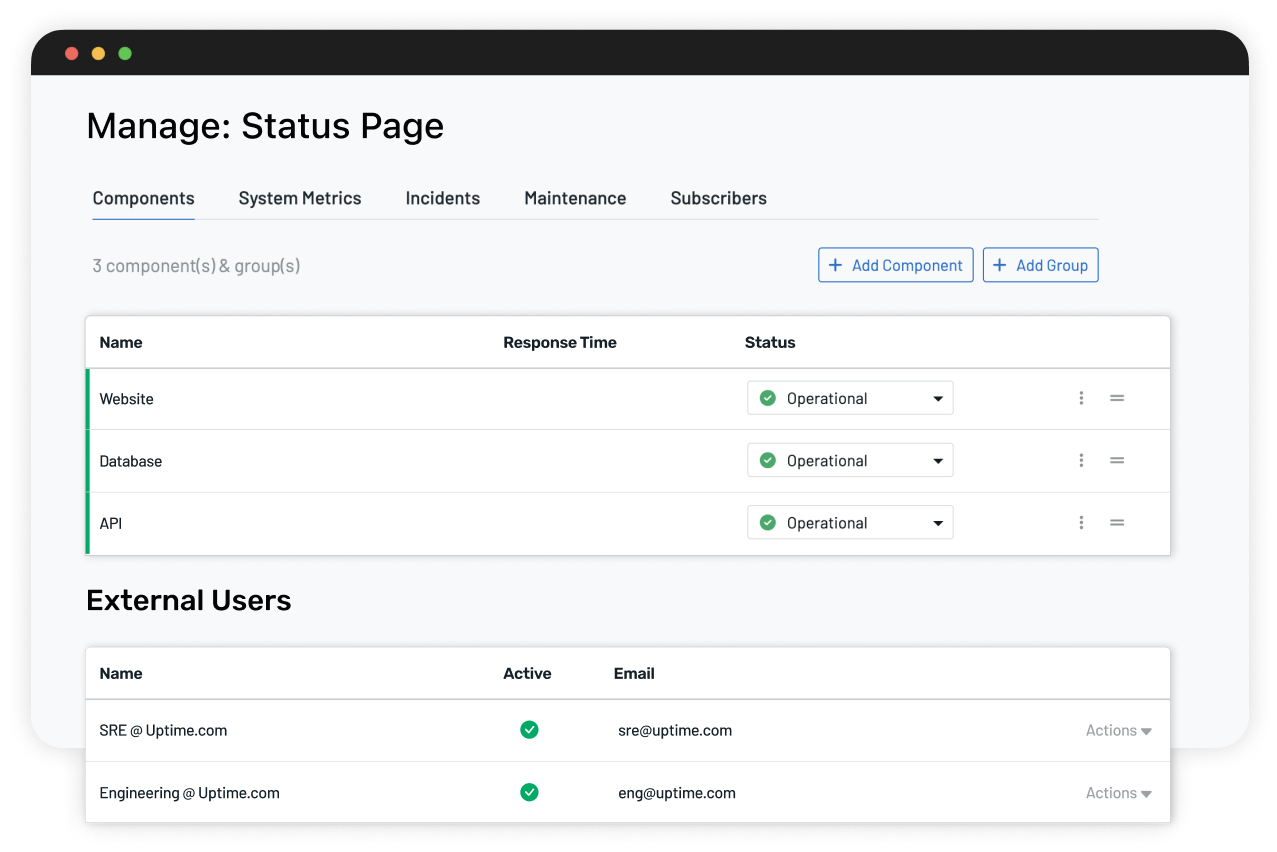Click the Manage: Status Page title
1277x852 pixels.
pyautogui.click(x=265, y=126)
